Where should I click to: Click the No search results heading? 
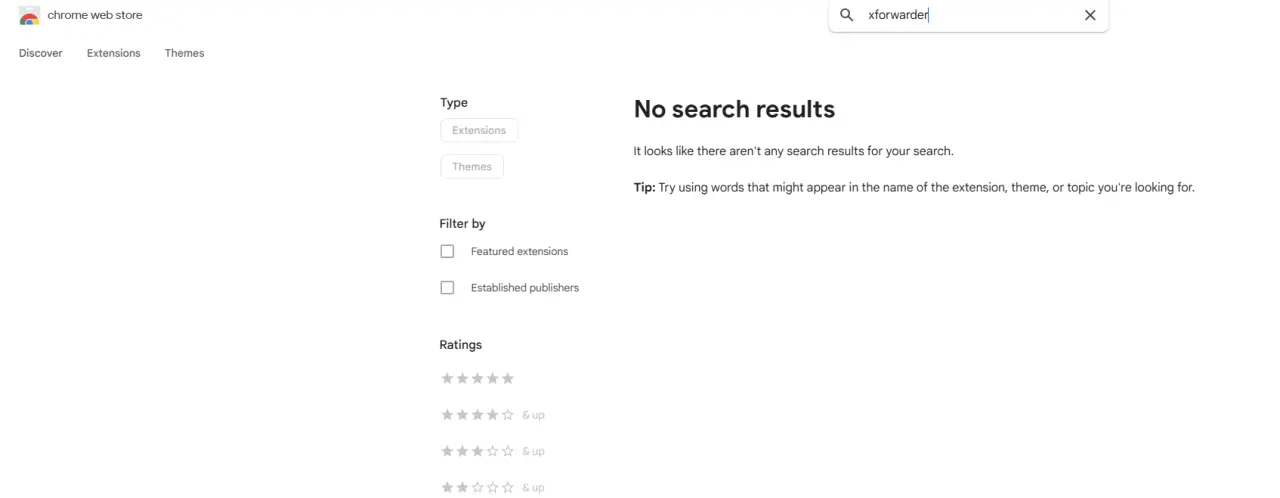(x=734, y=109)
